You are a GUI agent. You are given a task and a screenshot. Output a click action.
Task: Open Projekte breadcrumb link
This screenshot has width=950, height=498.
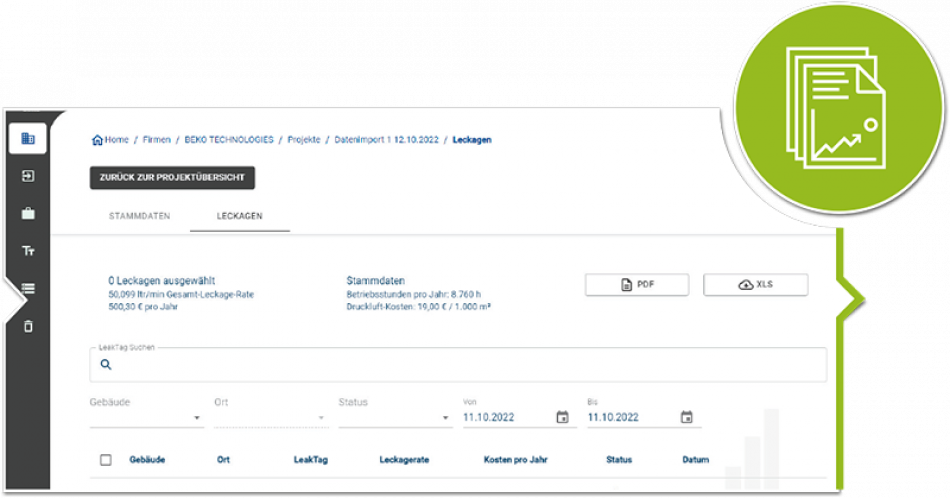304,140
